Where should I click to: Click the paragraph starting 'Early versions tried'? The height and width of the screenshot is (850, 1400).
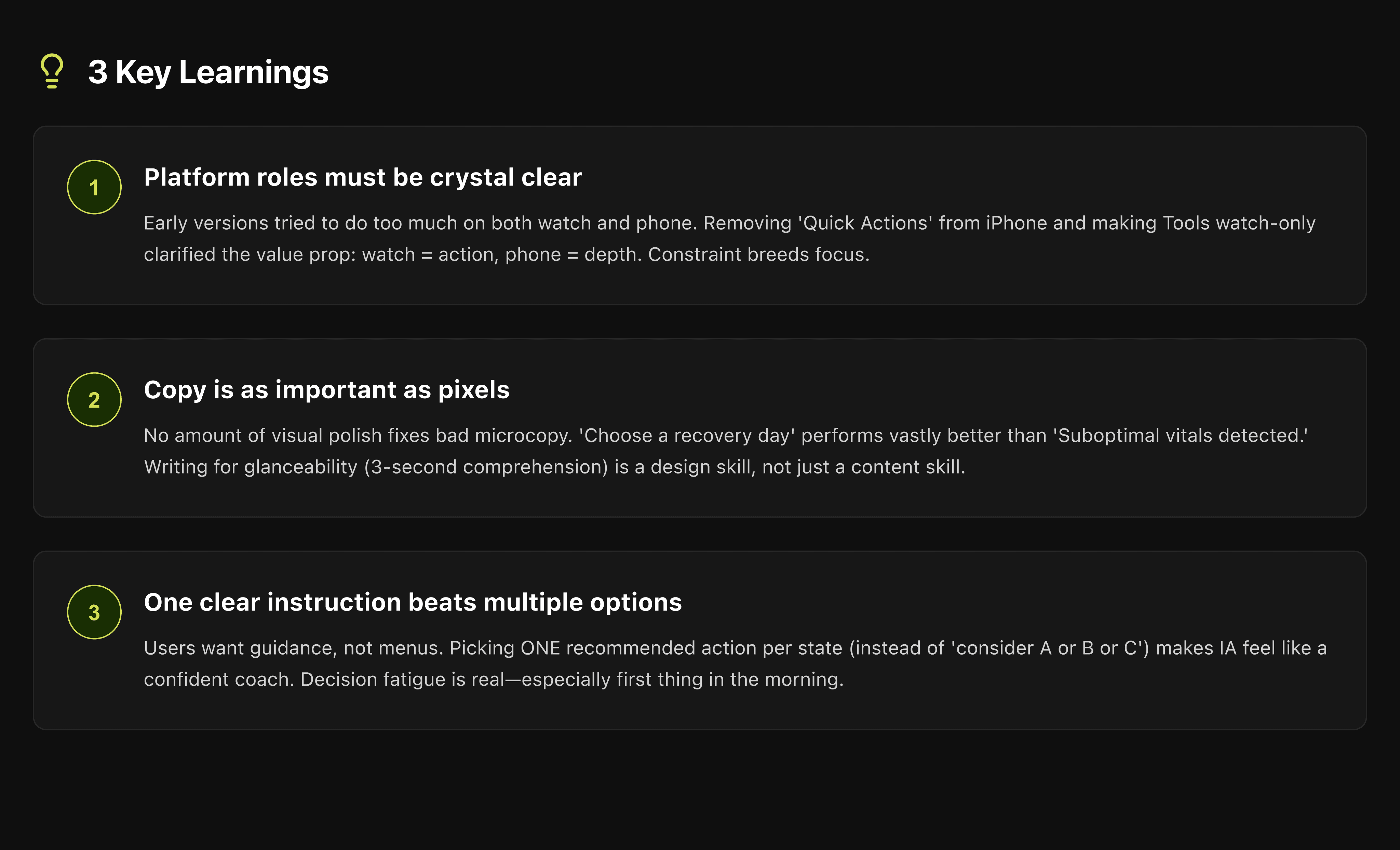click(x=729, y=238)
